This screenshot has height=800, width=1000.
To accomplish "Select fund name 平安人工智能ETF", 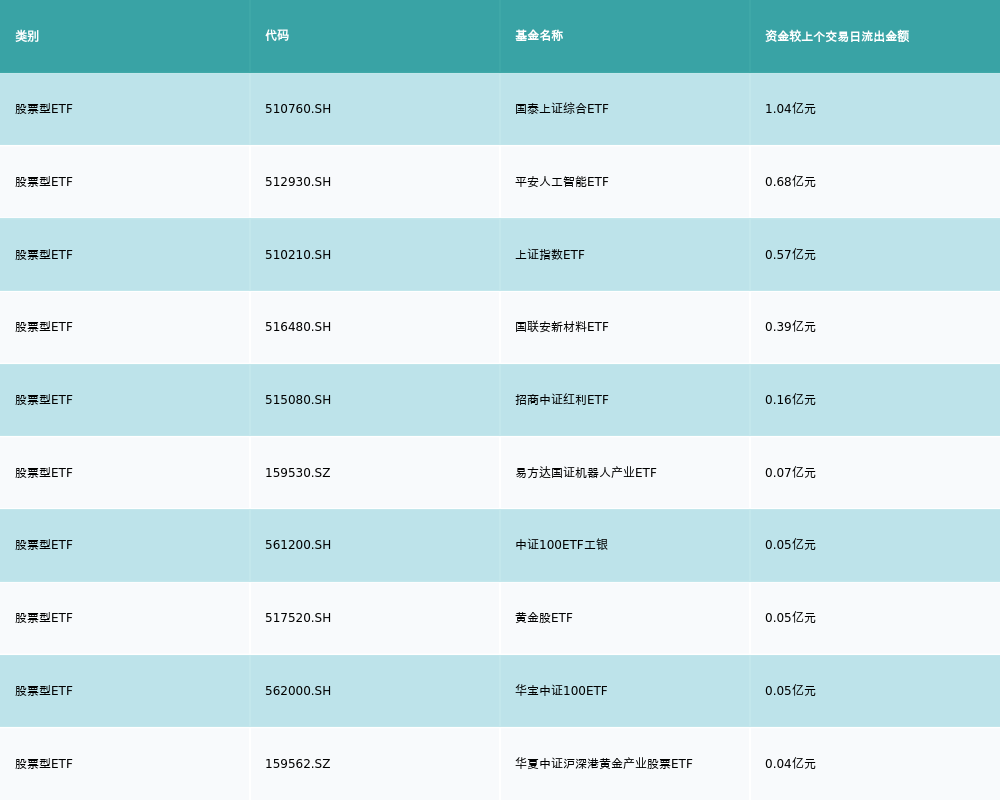I will point(562,182).
